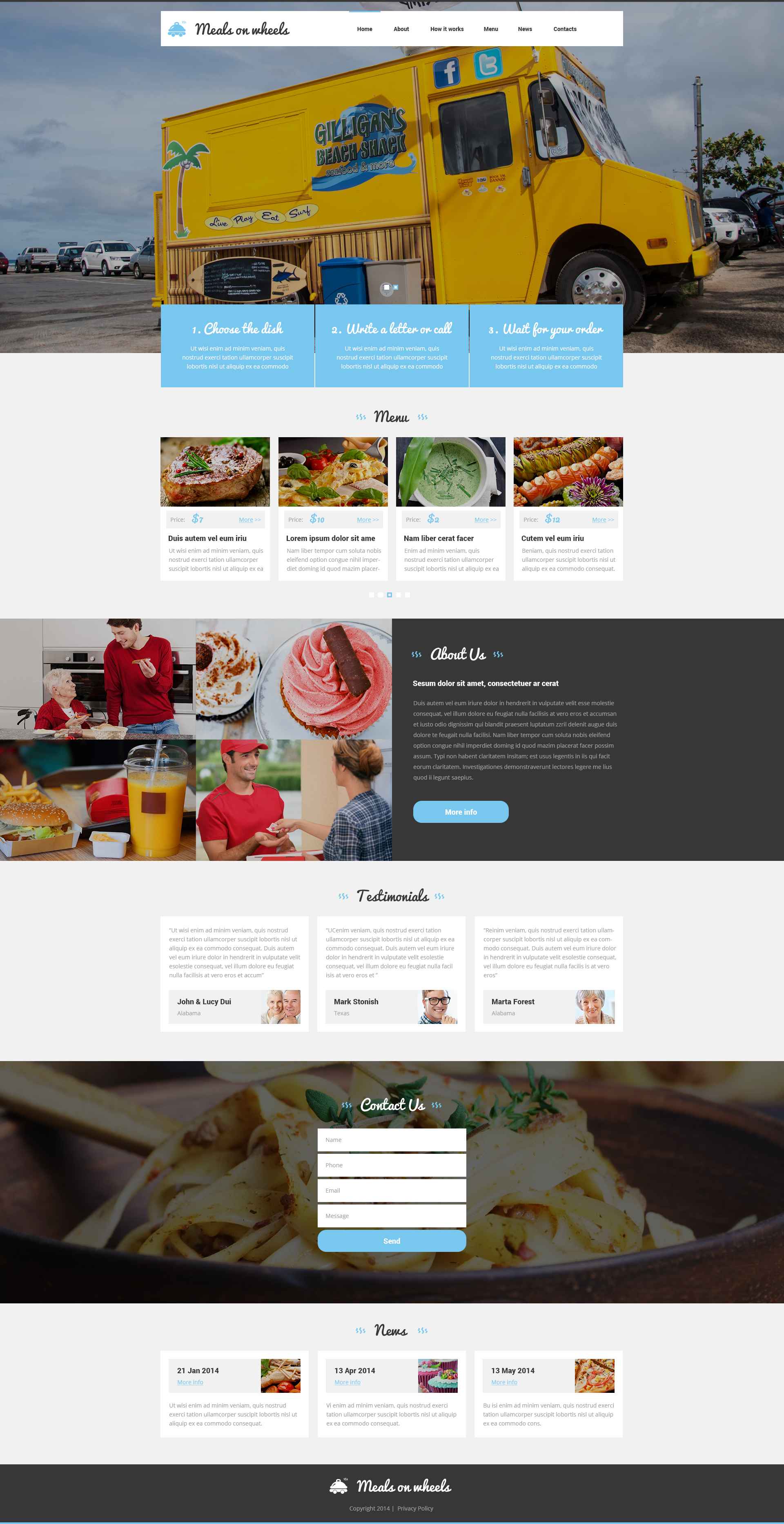Click the Name input field
784x1524 pixels.
391,1139
